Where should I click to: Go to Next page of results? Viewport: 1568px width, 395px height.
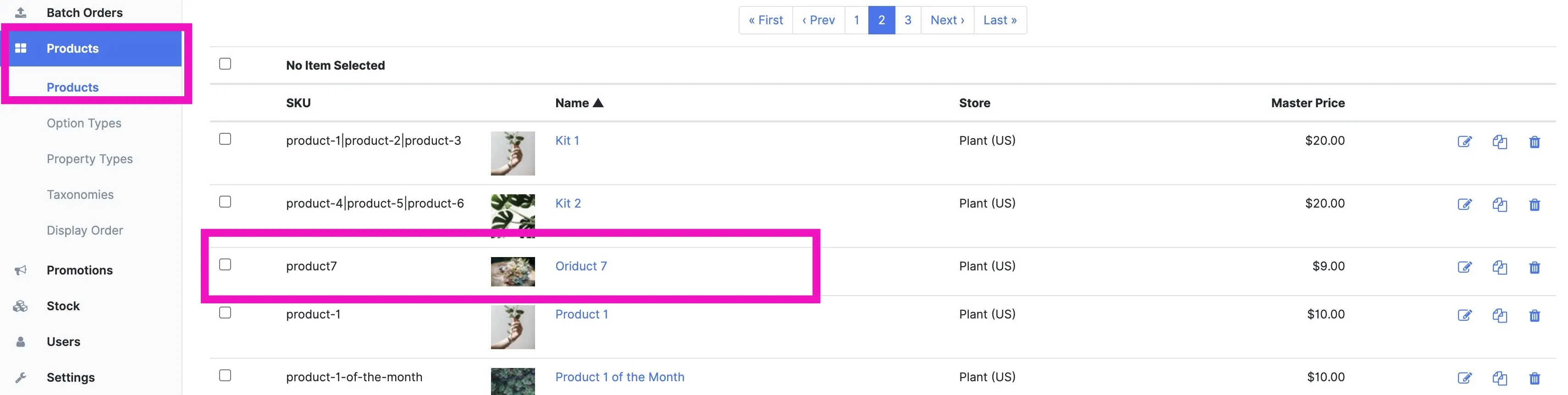coord(947,20)
